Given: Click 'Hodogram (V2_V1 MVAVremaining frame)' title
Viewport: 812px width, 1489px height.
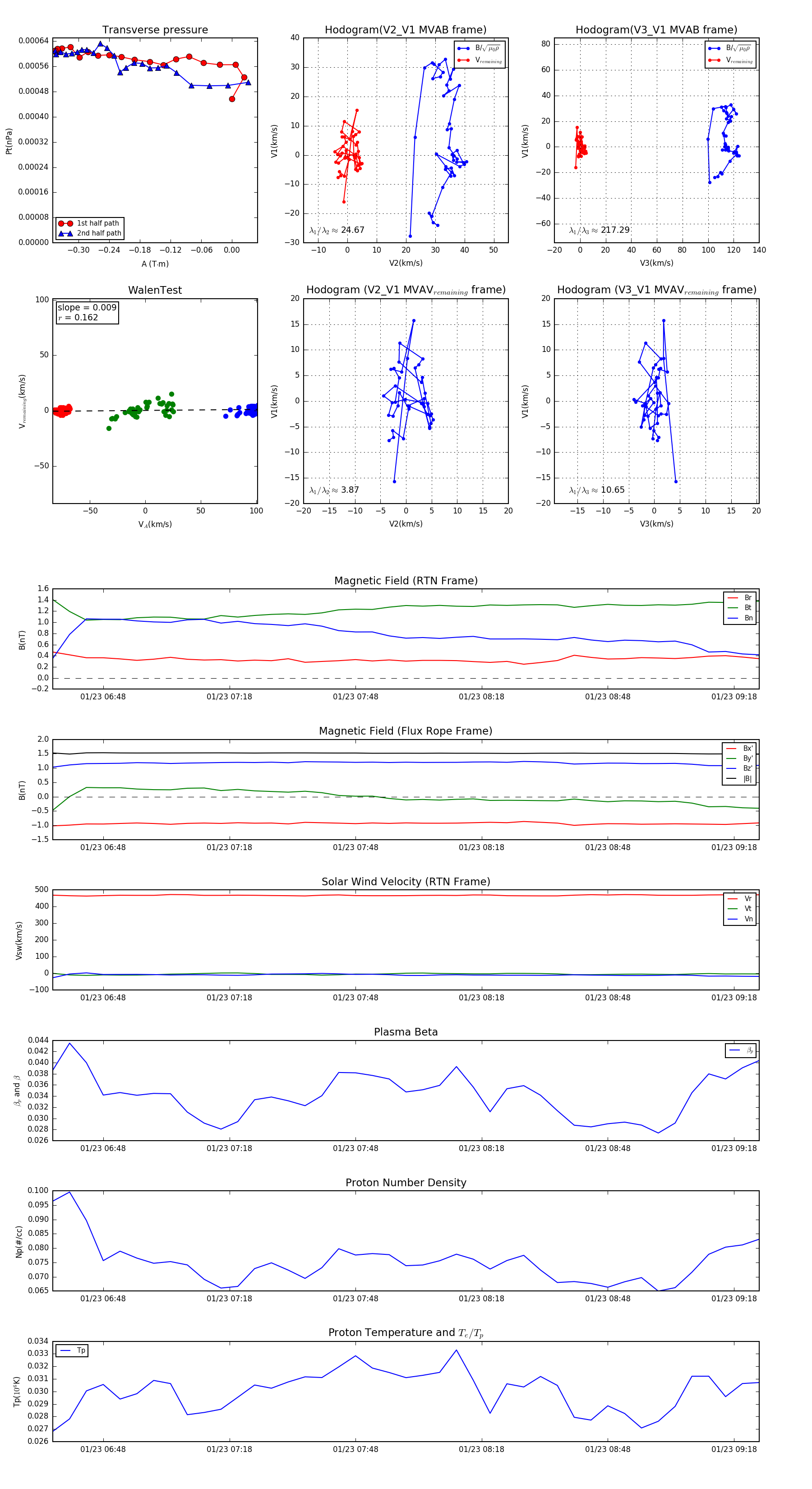Looking at the screenshot, I should click(406, 290).
